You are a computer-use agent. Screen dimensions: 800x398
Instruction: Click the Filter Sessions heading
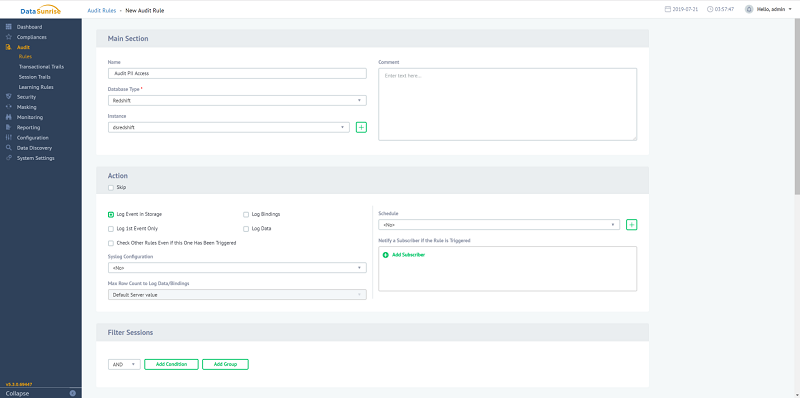tap(130, 332)
